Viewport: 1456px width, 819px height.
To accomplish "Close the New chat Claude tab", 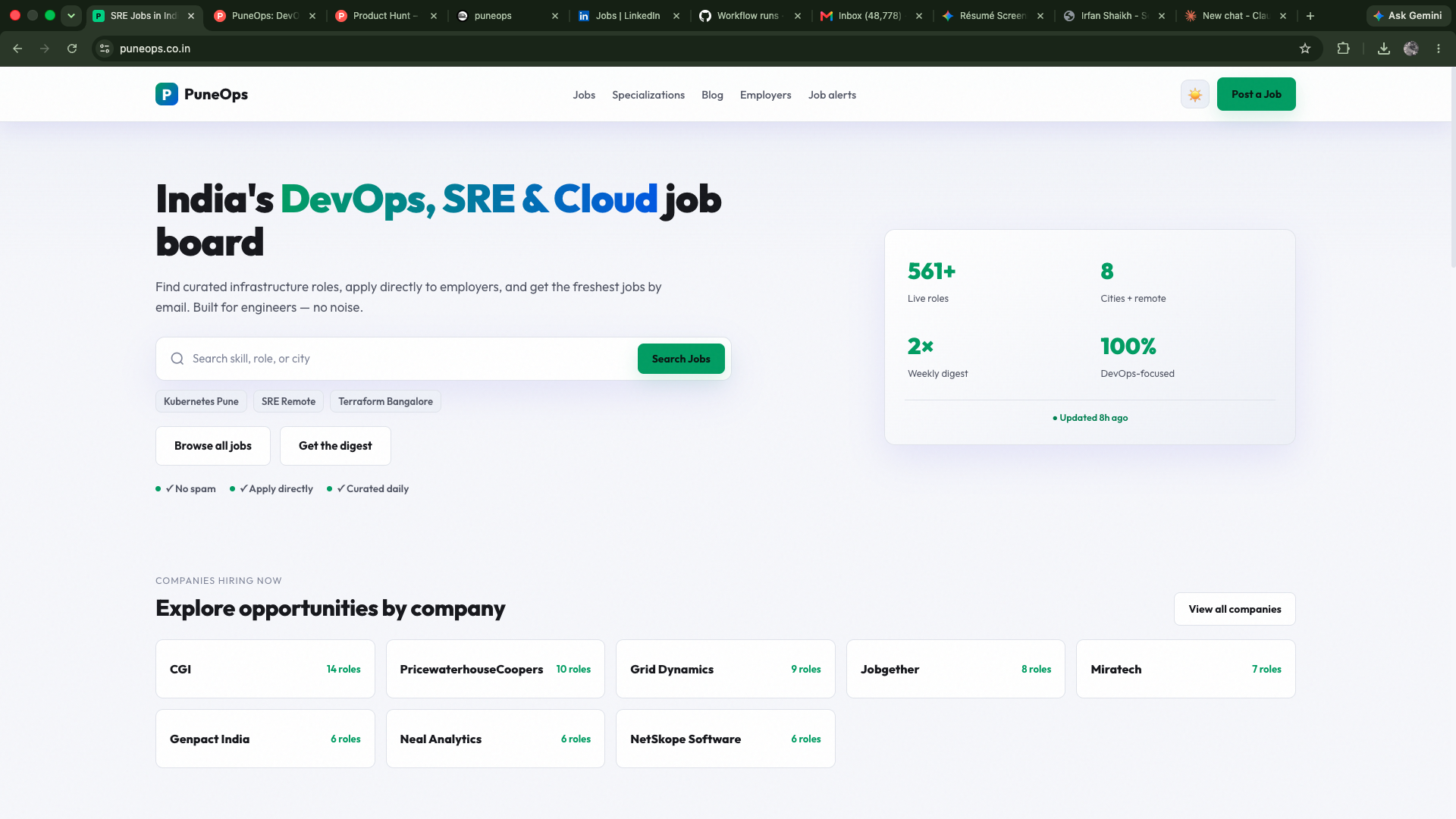I will [1283, 16].
